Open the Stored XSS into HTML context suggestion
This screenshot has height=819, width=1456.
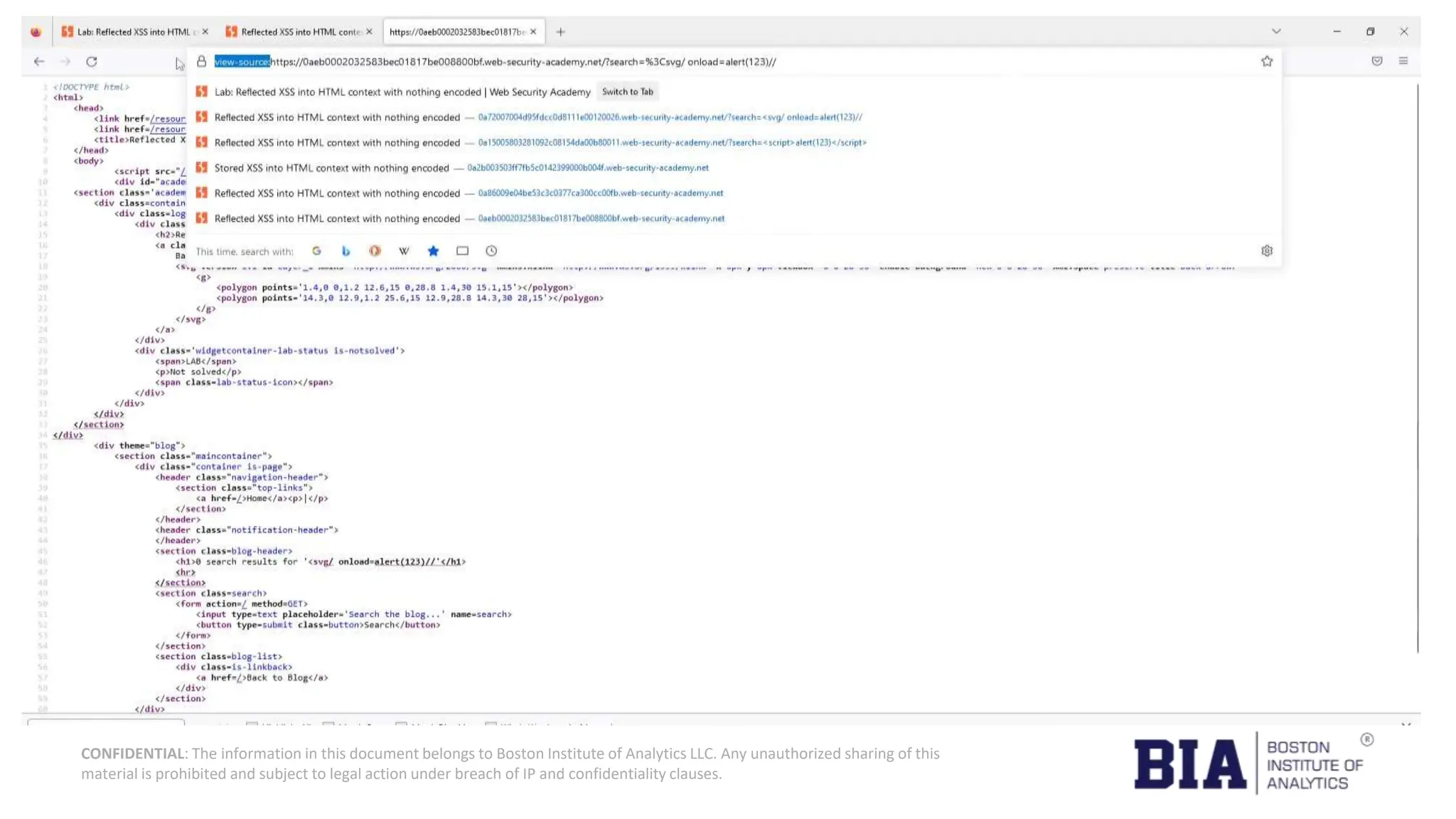[331, 168]
